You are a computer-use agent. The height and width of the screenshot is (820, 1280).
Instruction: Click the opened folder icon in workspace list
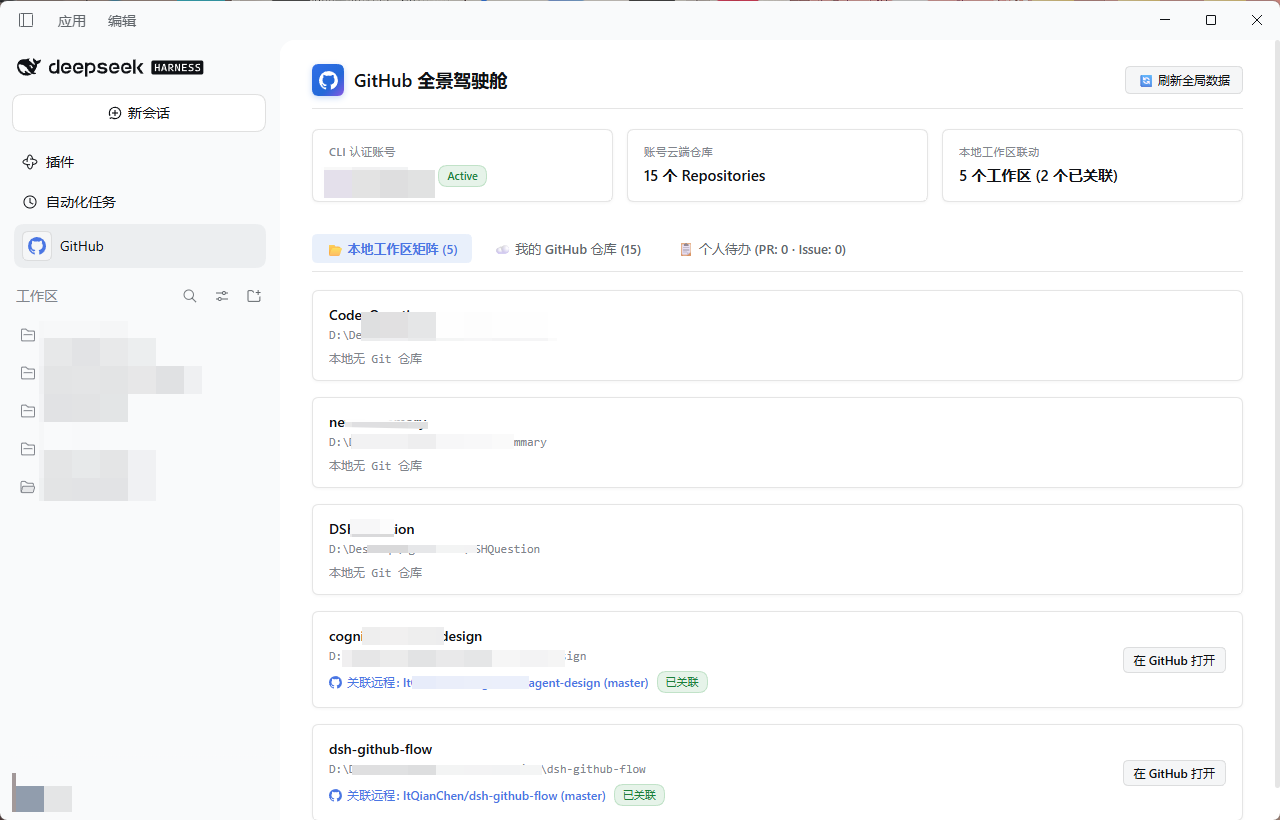point(28,487)
